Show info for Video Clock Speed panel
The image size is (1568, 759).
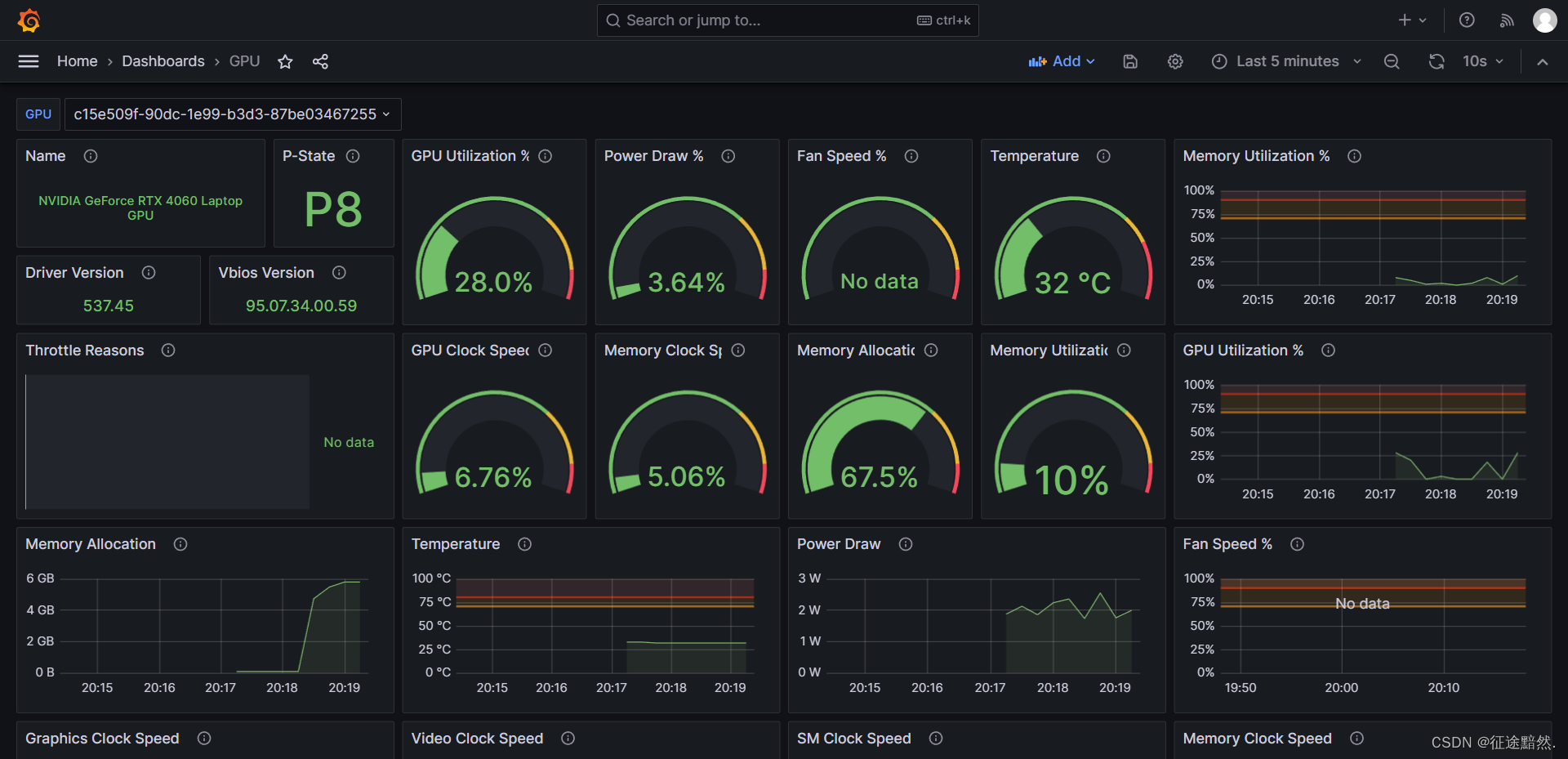coord(568,739)
